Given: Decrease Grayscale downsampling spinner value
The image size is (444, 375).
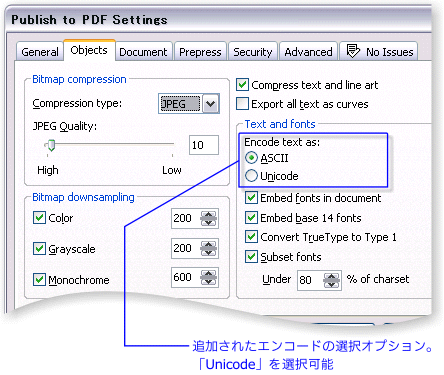Looking at the screenshot, I should [209, 252].
